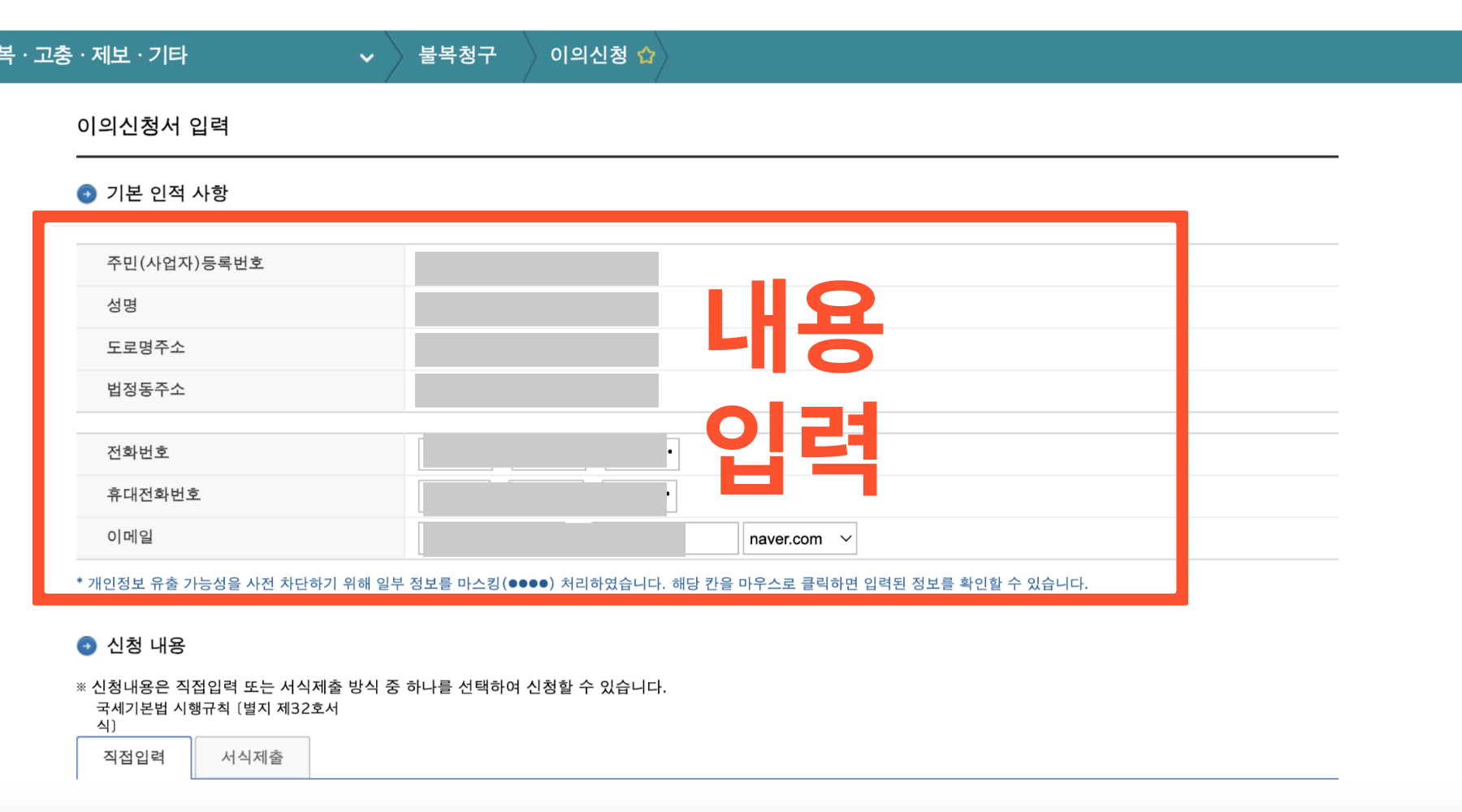
Task: Toggle the favorite star next to 이의신청
Action: tap(646, 54)
